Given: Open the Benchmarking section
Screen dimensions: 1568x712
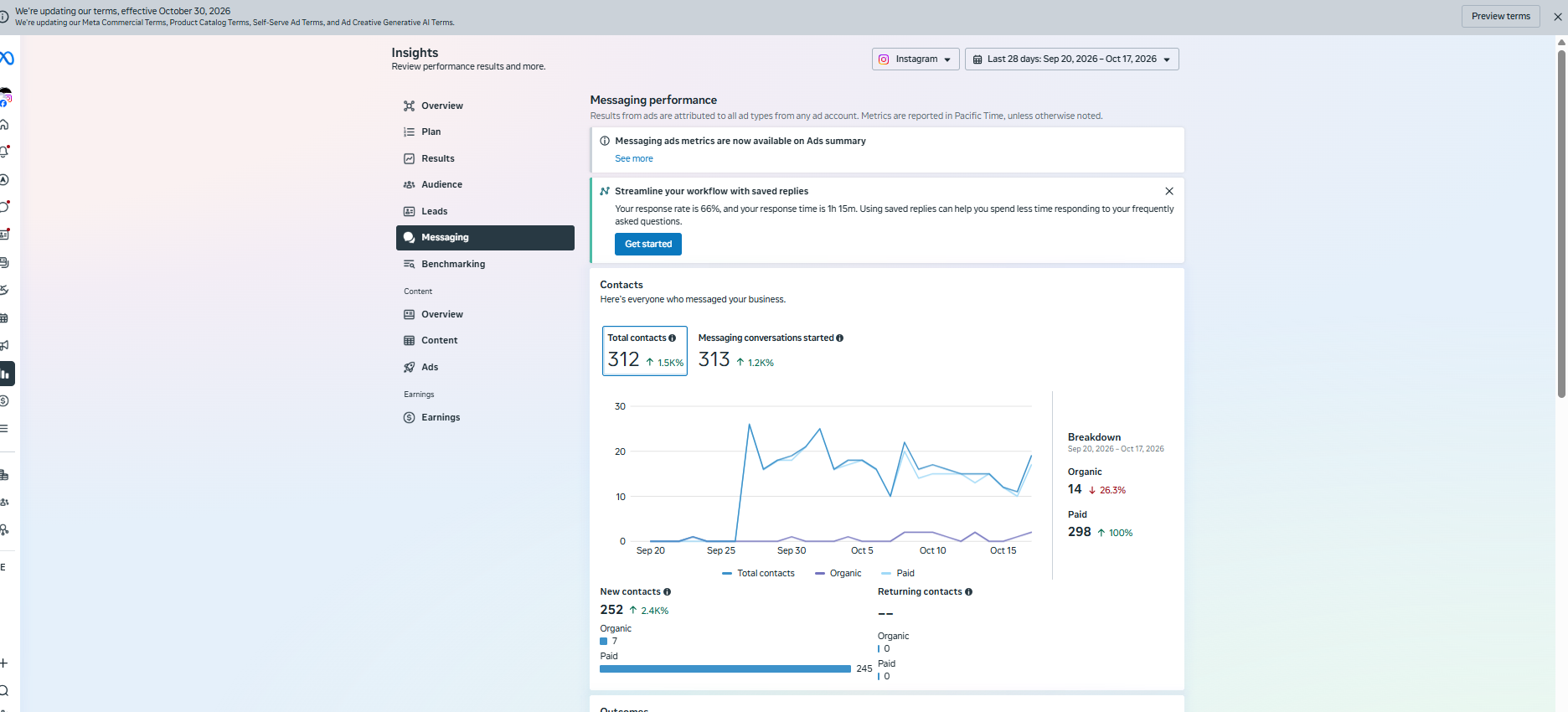Looking at the screenshot, I should click(485, 264).
